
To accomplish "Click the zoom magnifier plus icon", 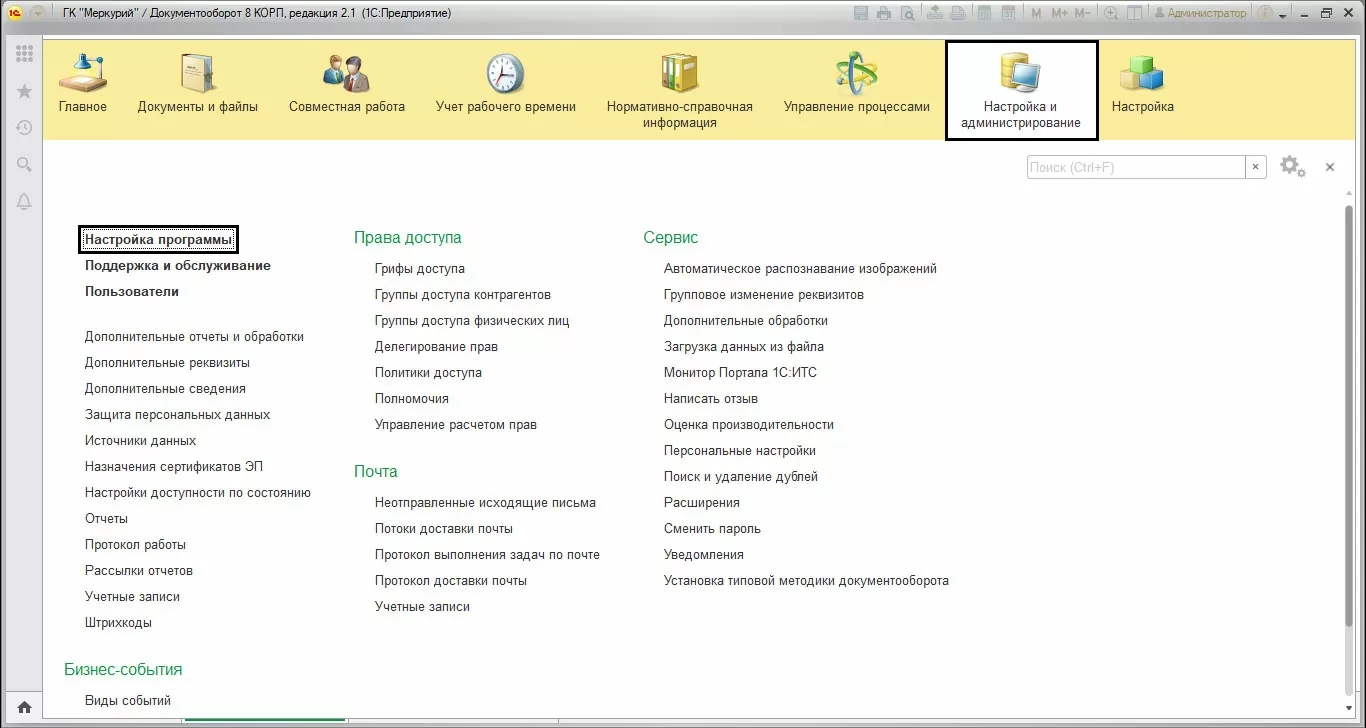I will (1111, 13).
